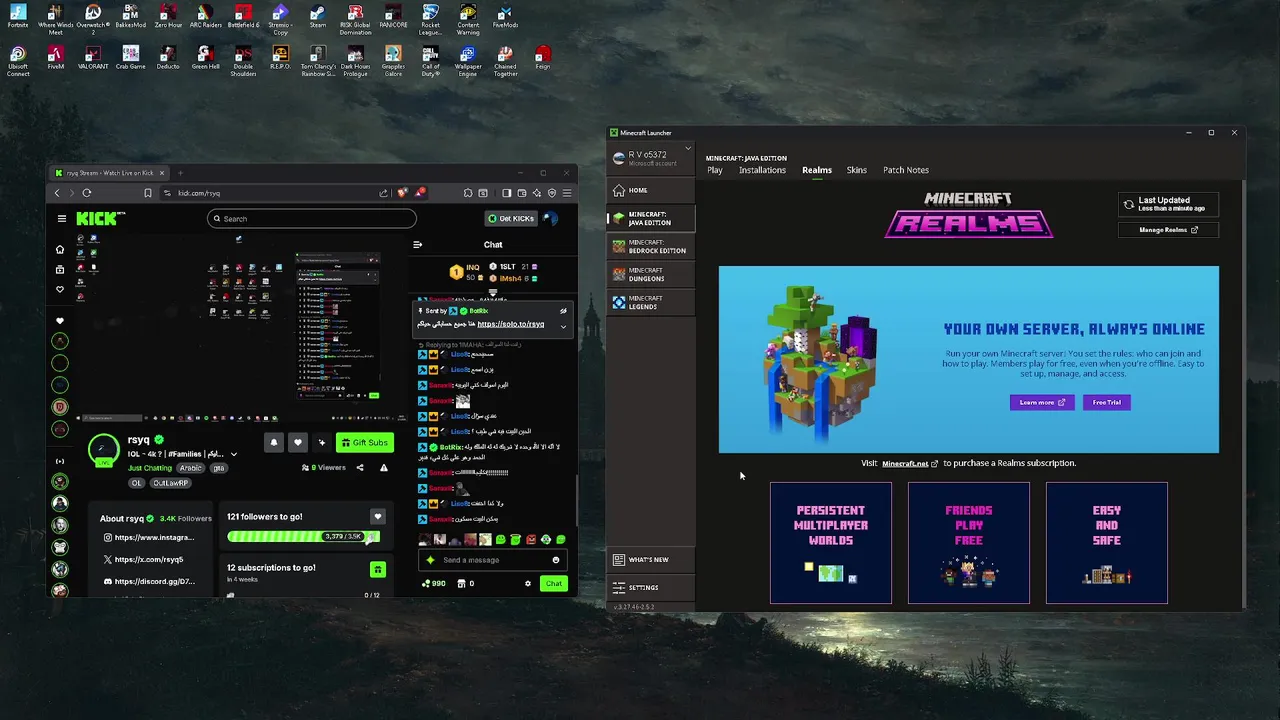Screen dimensions: 1280x720
Task: Click the Realms Free Trial button
Action: [1106, 402]
